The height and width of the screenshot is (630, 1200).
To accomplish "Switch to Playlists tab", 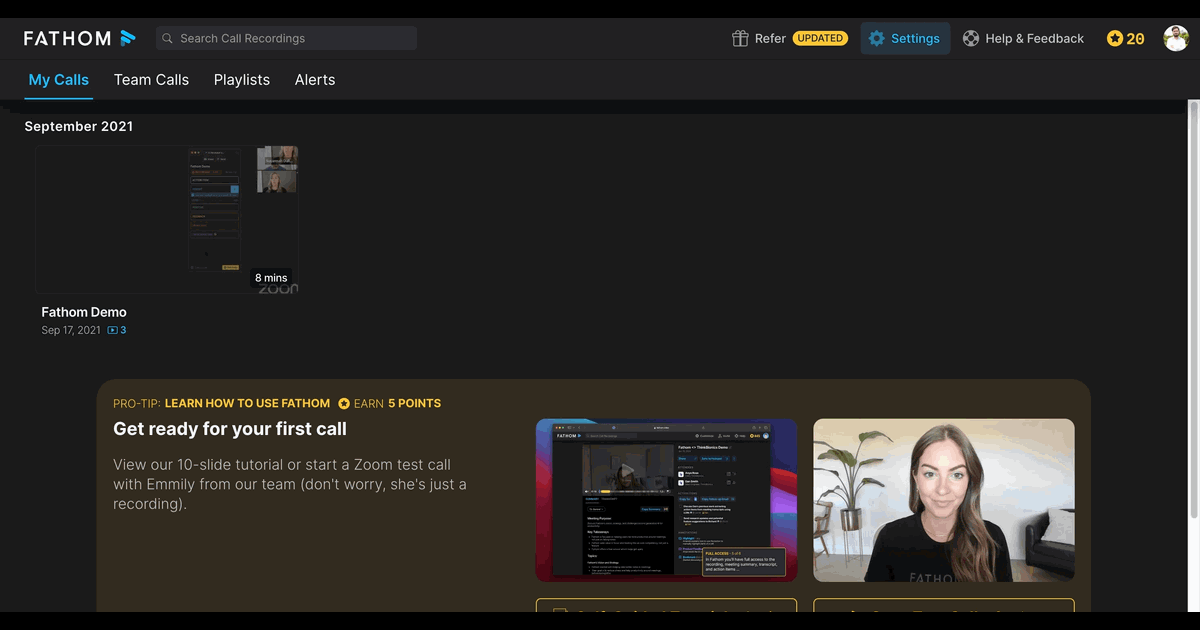I will tap(242, 80).
